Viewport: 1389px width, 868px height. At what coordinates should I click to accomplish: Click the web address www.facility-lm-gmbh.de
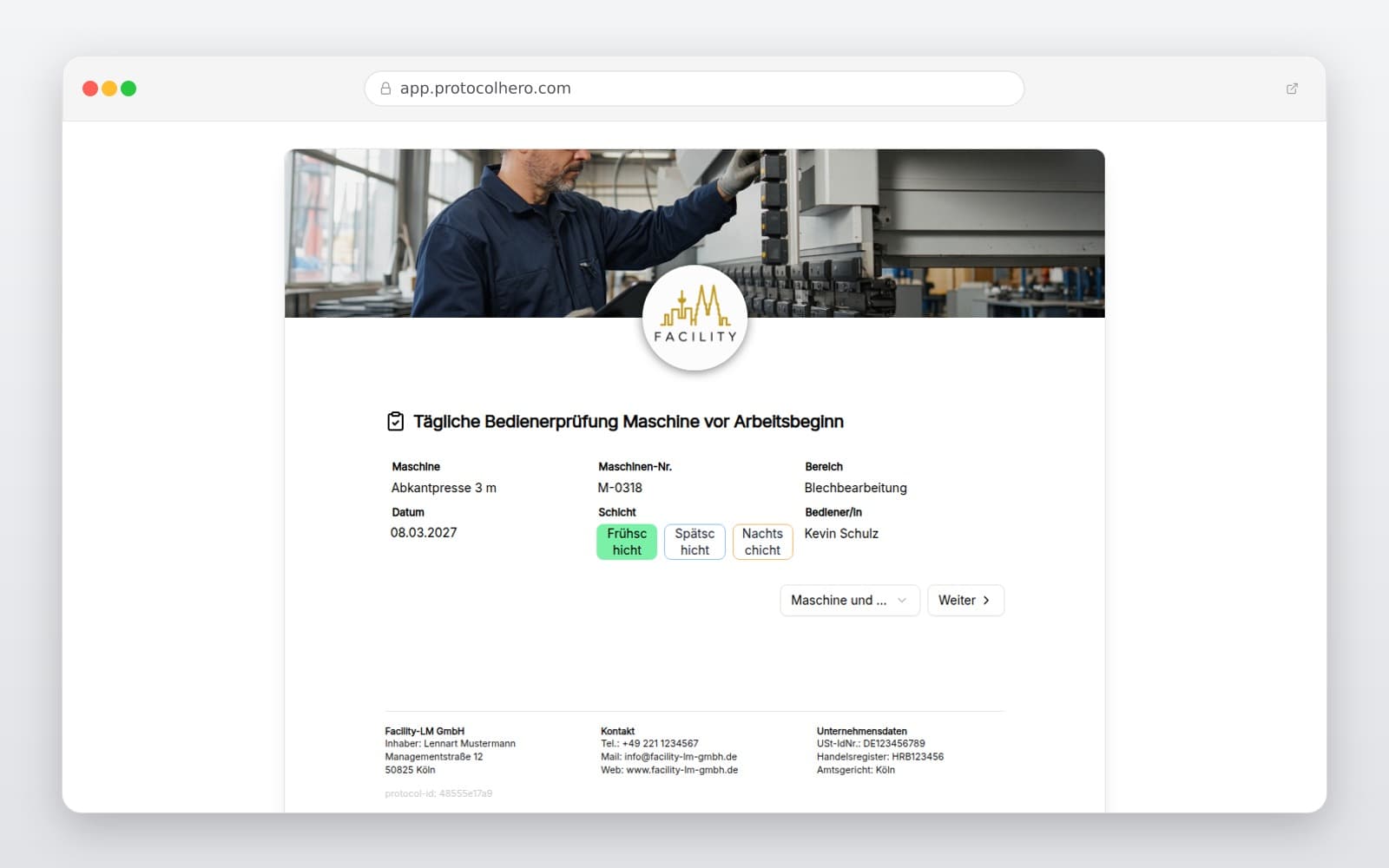click(682, 770)
